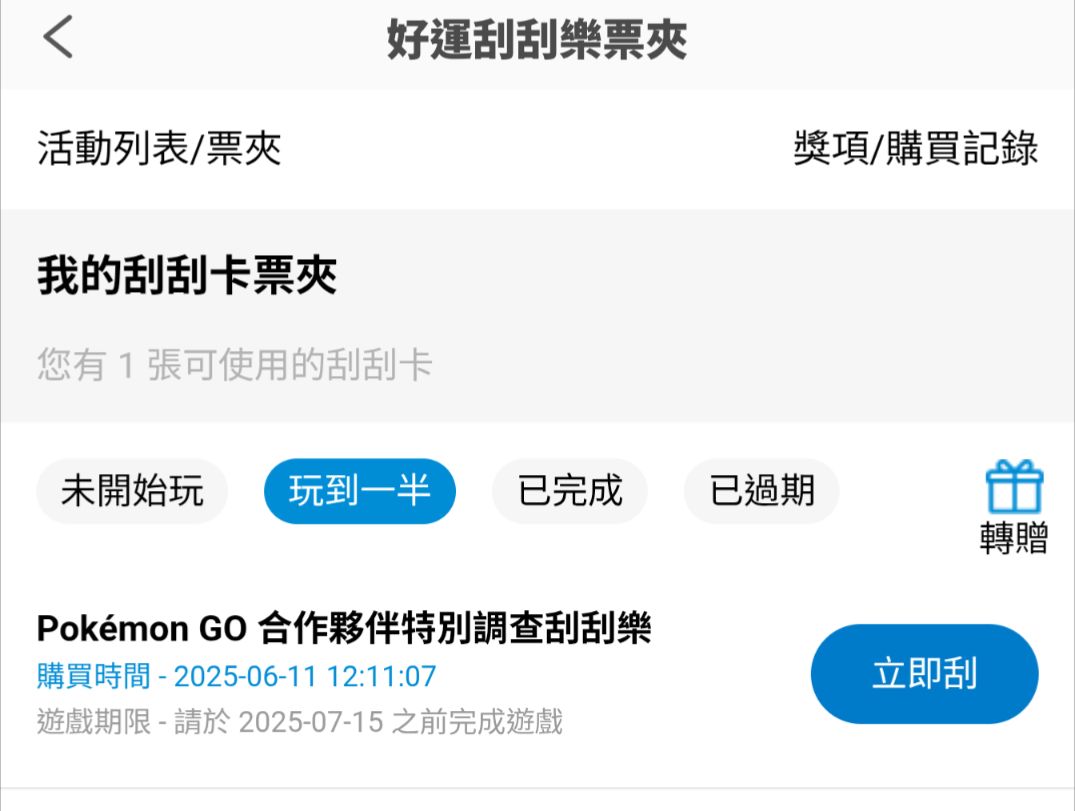Click the 2025-07-15 deadline date
This screenshot has height=811, width=1075.
point(310,721)
